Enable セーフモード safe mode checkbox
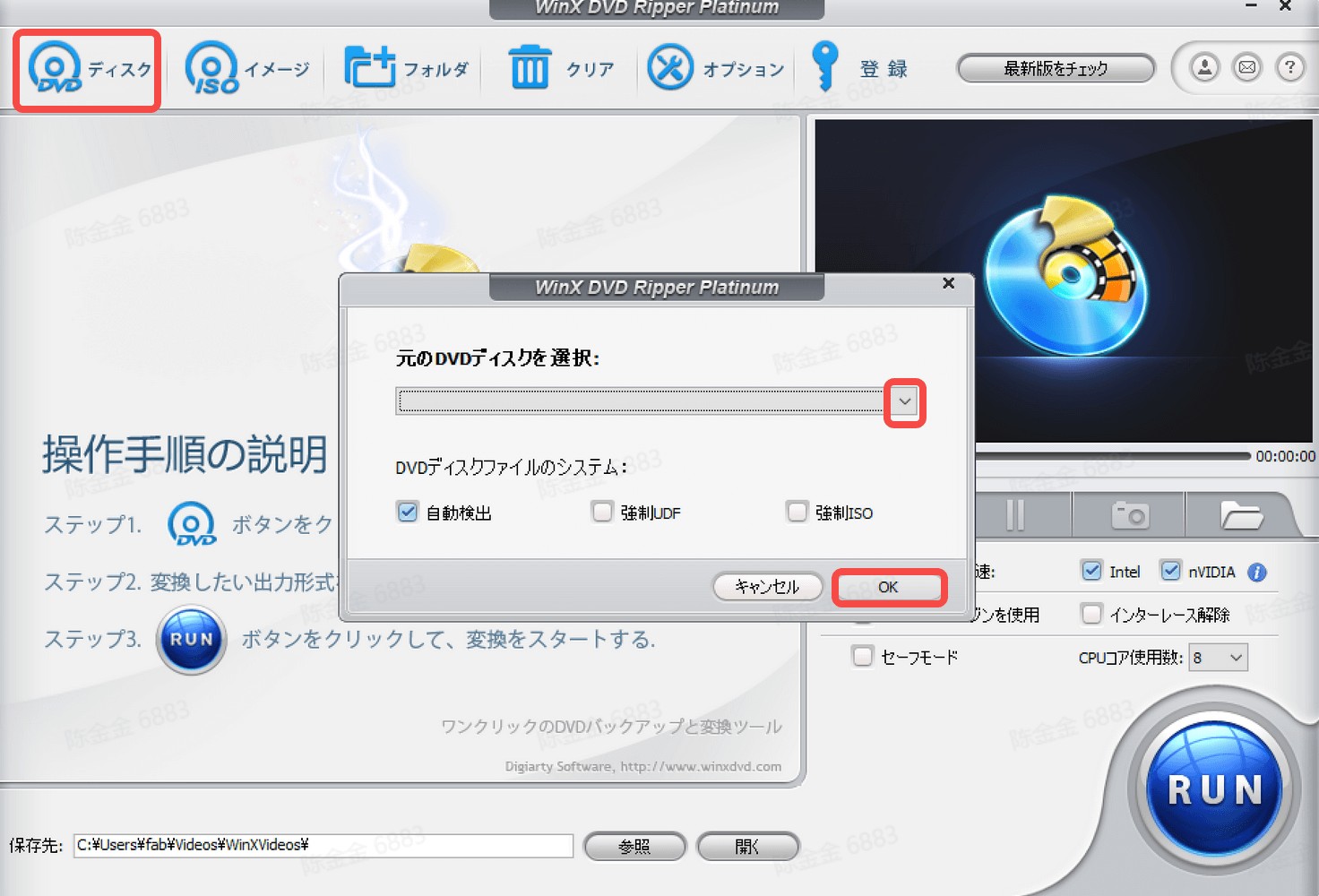This screenshot has height=896, width=1319. 862,656
